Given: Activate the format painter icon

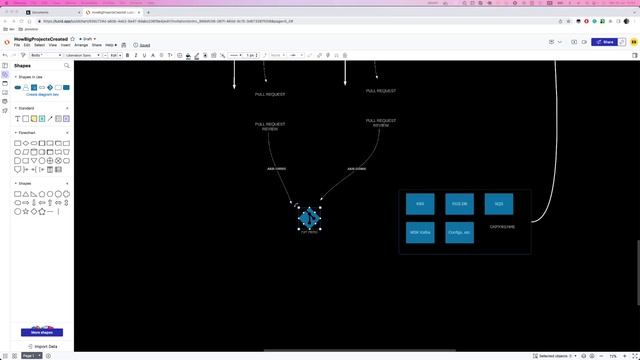Looking at the screenshot, I should [23, 55].
